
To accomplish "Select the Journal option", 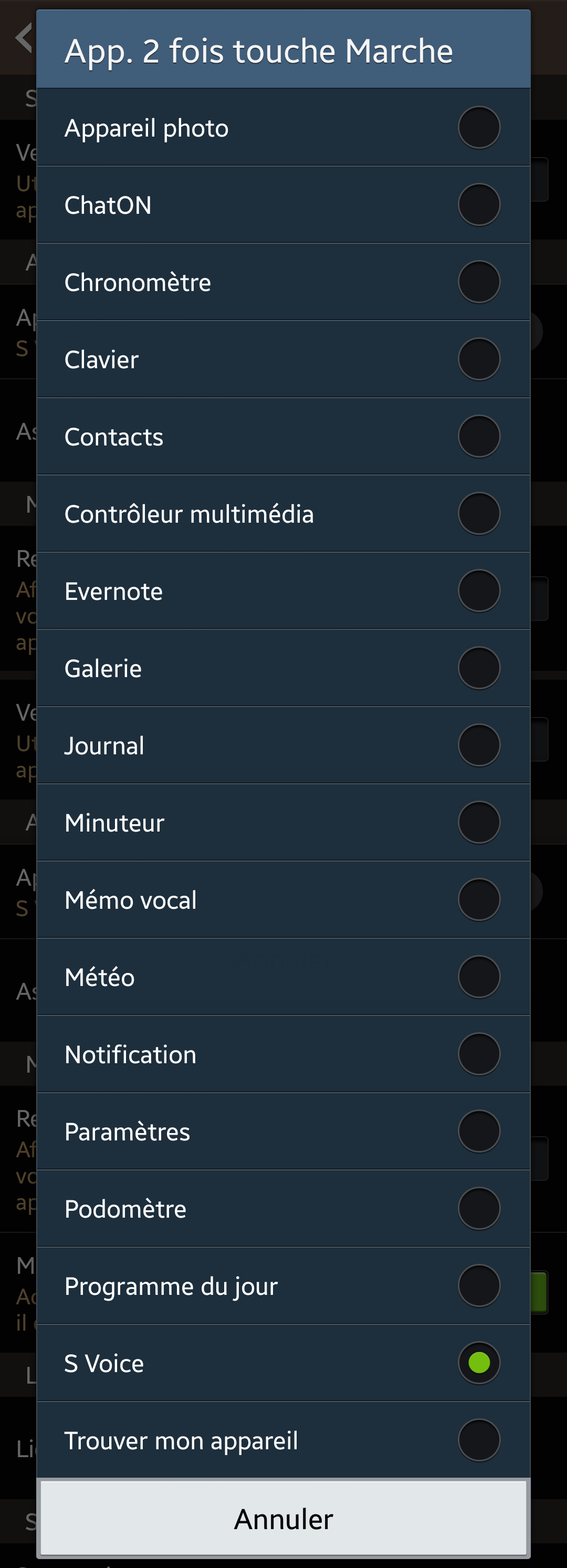I will click(283, 745).
